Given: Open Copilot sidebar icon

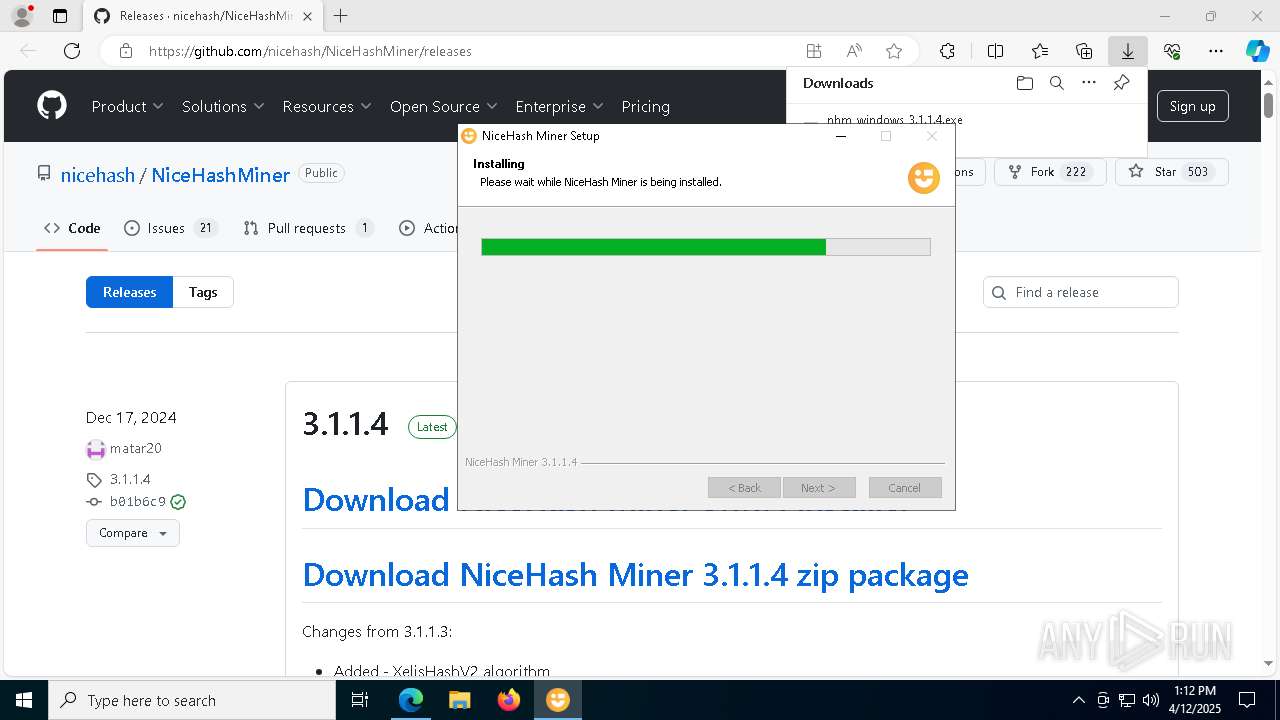Looking at the screenshot, I should [1257, 51].
